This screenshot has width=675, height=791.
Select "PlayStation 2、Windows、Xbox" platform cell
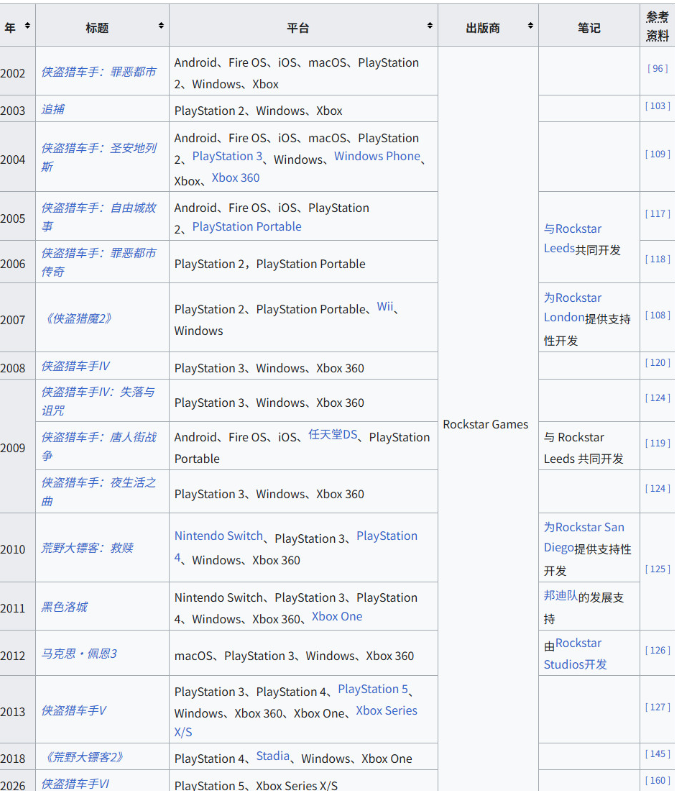303,108
